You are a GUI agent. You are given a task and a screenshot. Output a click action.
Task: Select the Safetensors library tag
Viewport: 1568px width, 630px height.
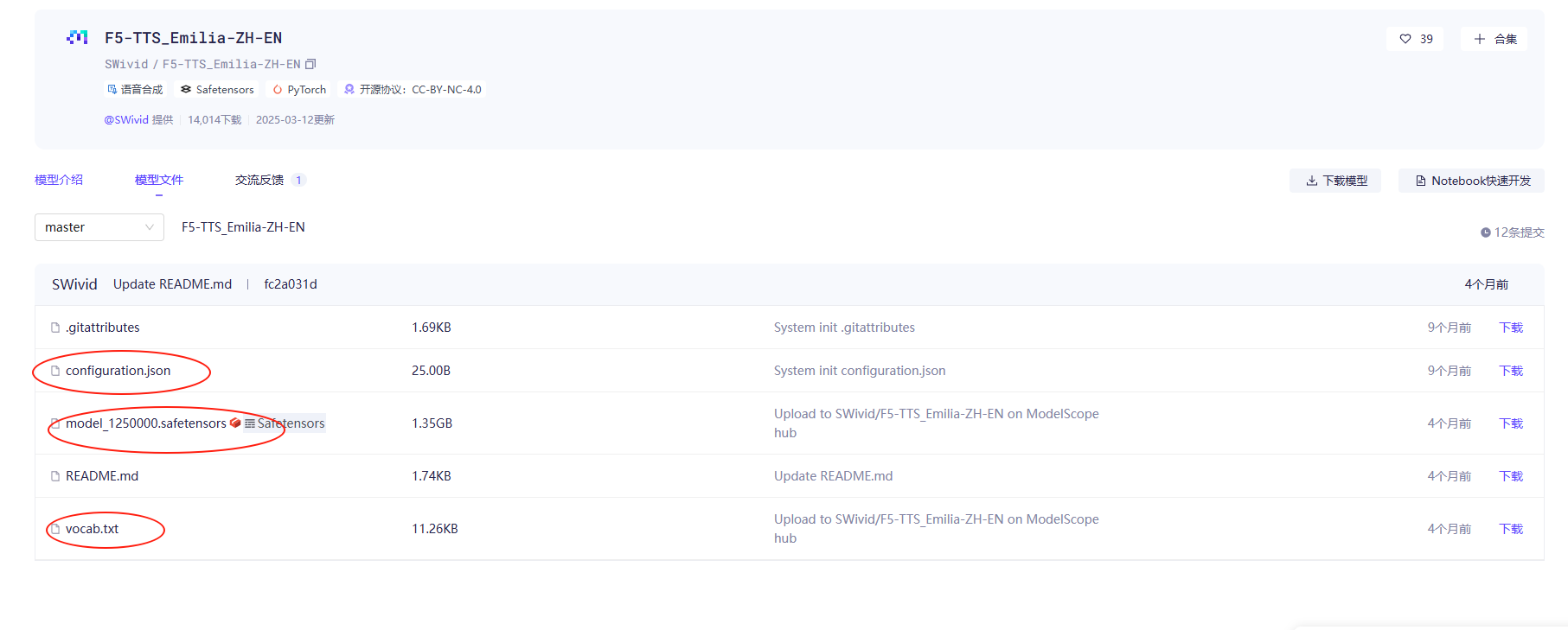click(x=217, y=89)
